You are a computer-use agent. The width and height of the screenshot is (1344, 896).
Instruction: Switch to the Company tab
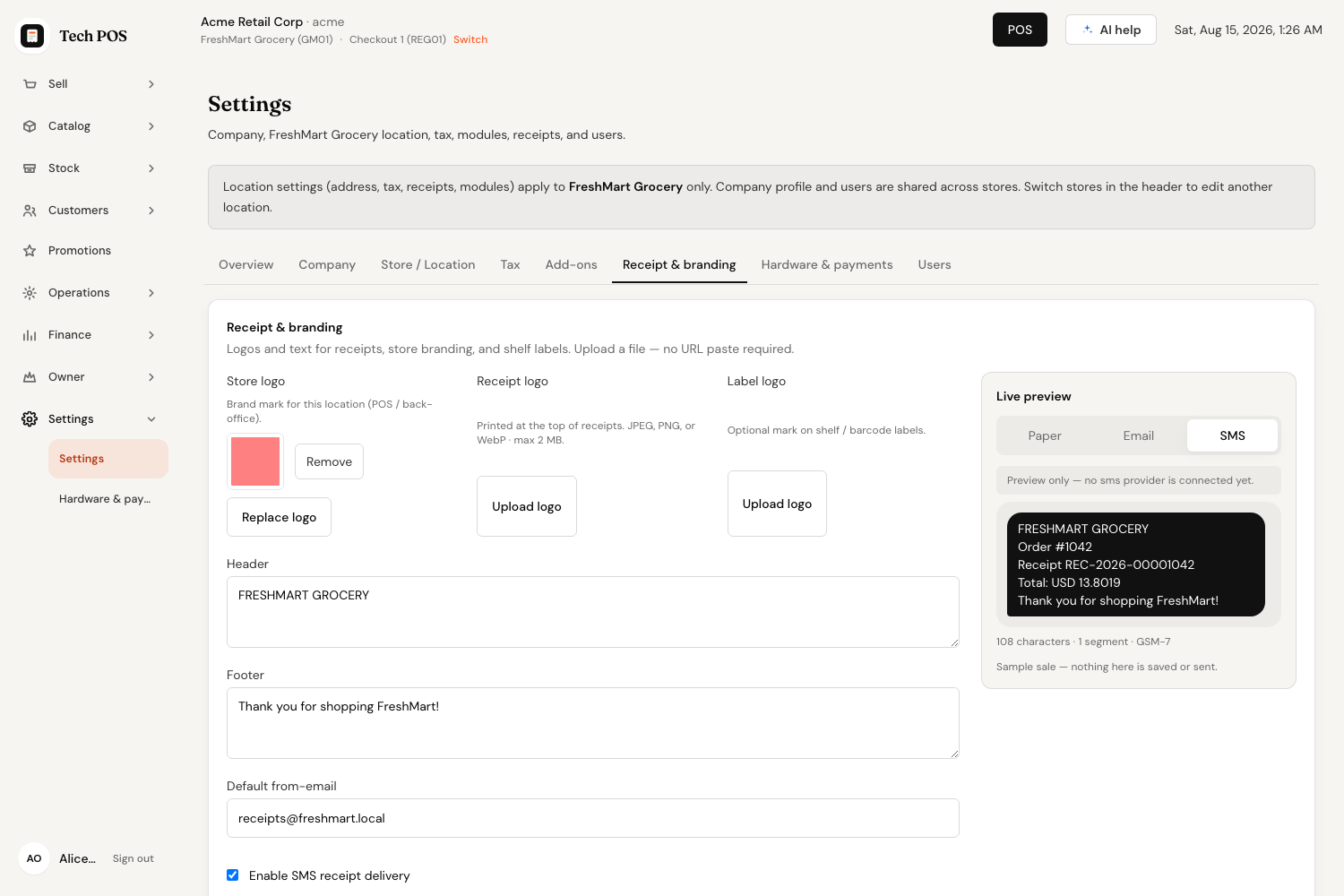click(x=327, y=265)
